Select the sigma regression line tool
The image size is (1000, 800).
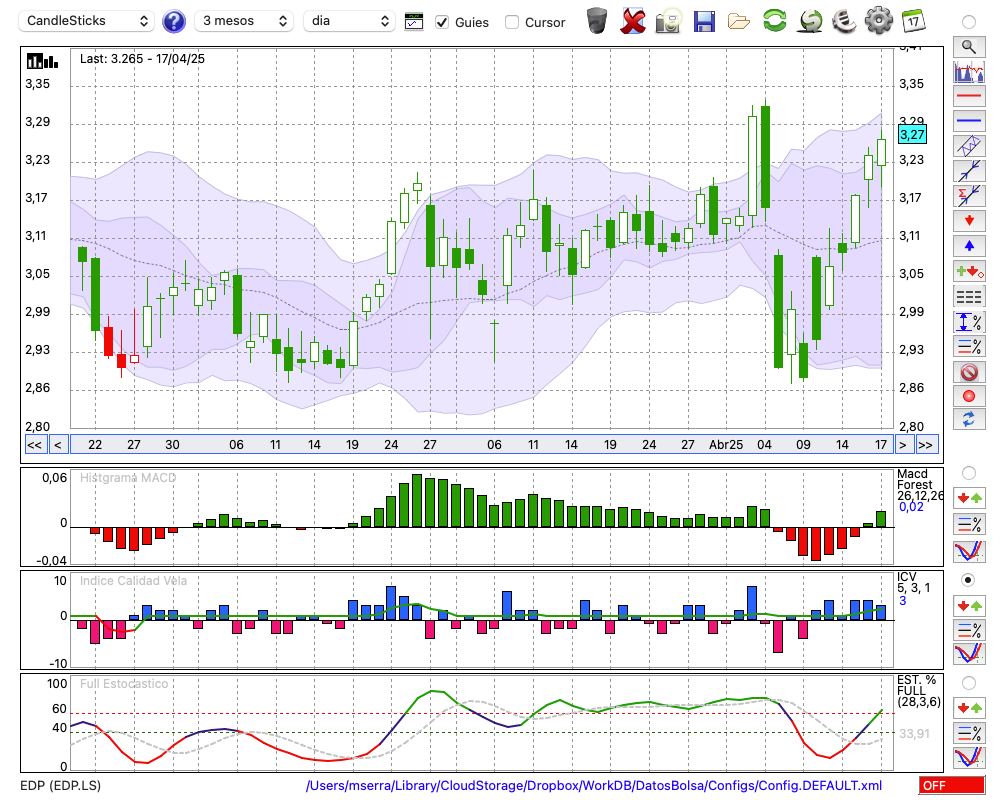click(969, 196)
